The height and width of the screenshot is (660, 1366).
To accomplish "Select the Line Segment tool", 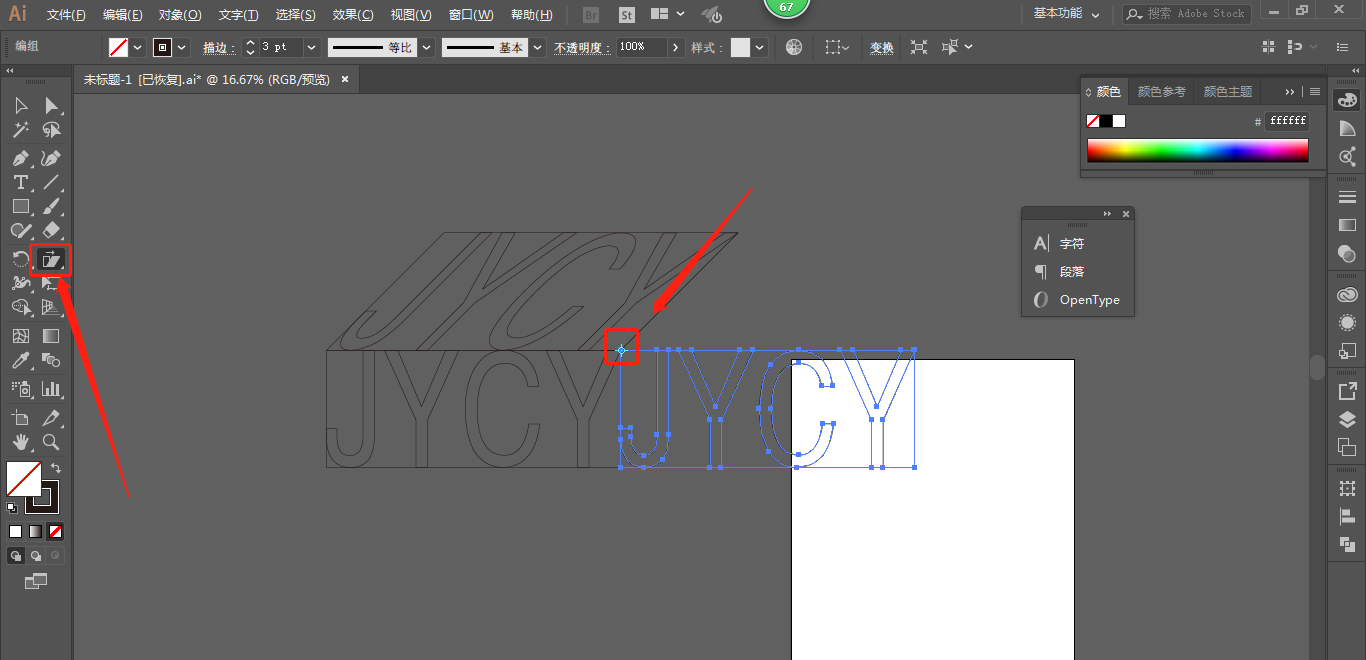I will 52,182.
